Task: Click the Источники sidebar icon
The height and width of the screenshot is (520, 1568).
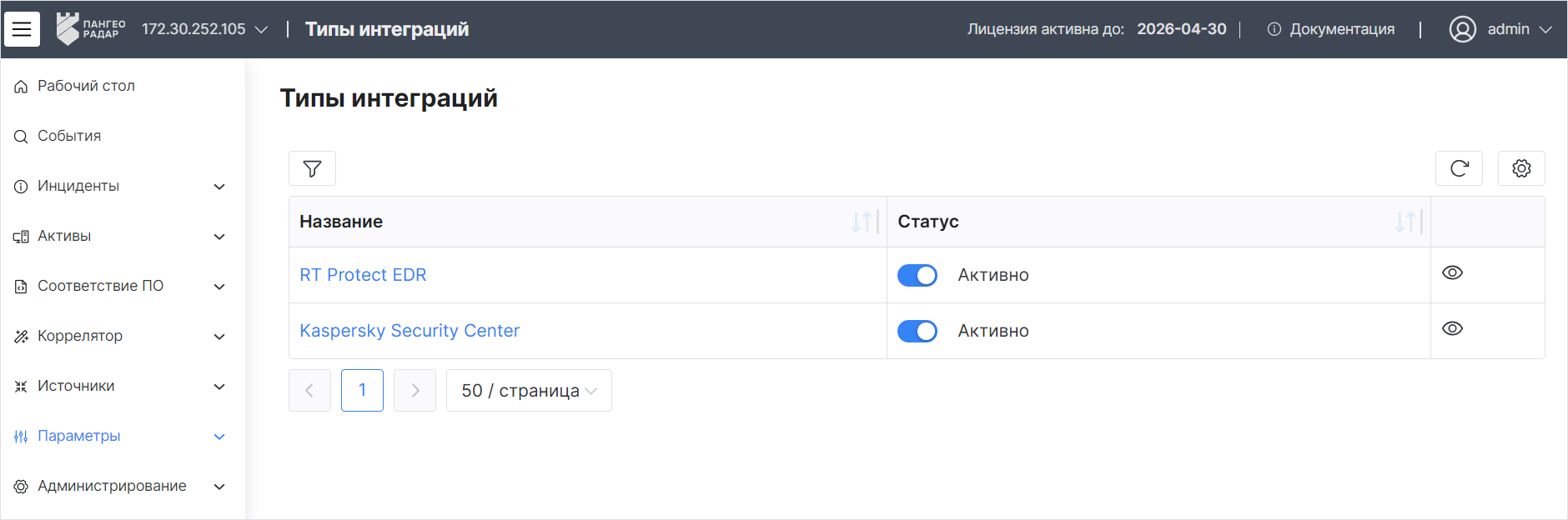Action: click(21, 387)
